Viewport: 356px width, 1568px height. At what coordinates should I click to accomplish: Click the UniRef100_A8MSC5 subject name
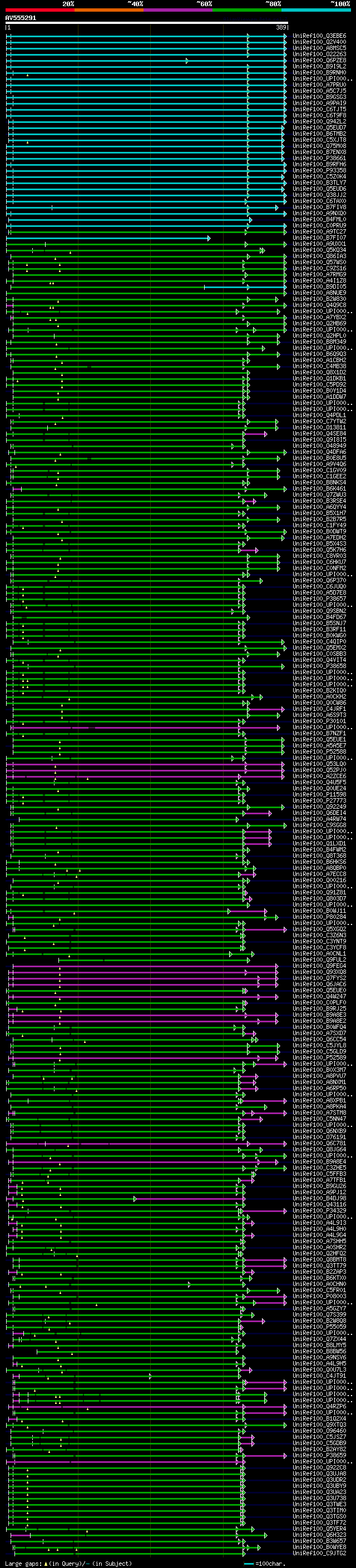pyautogui.click(x=319, y=48)
